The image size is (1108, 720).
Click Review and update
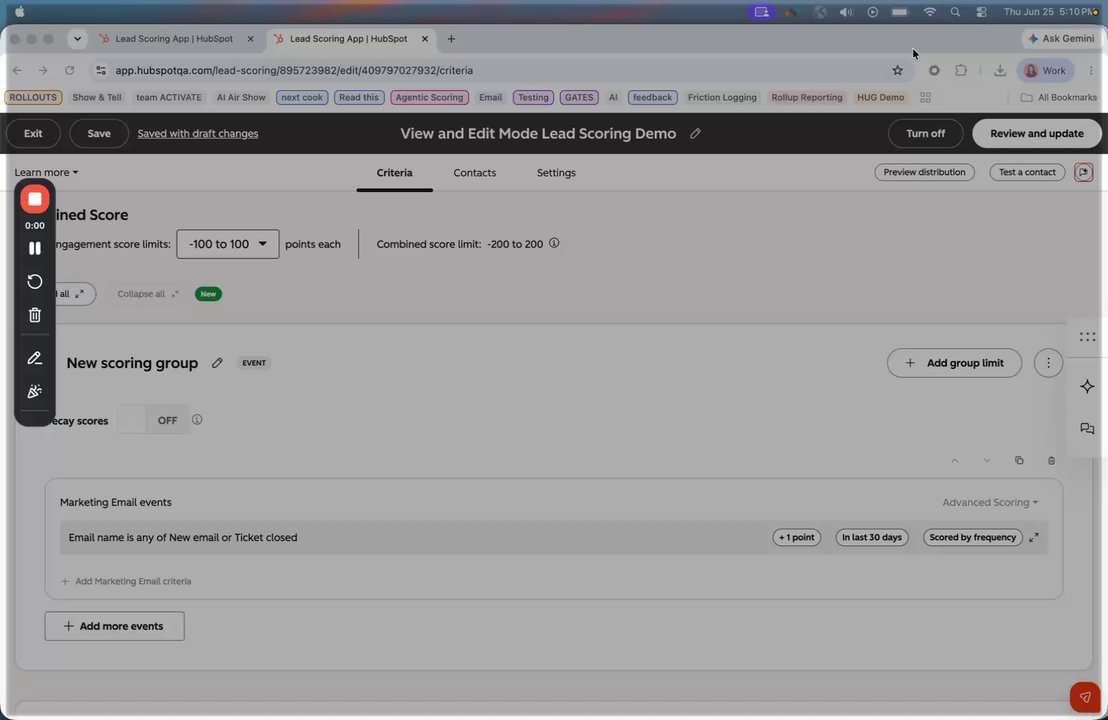click(1037, 134)
